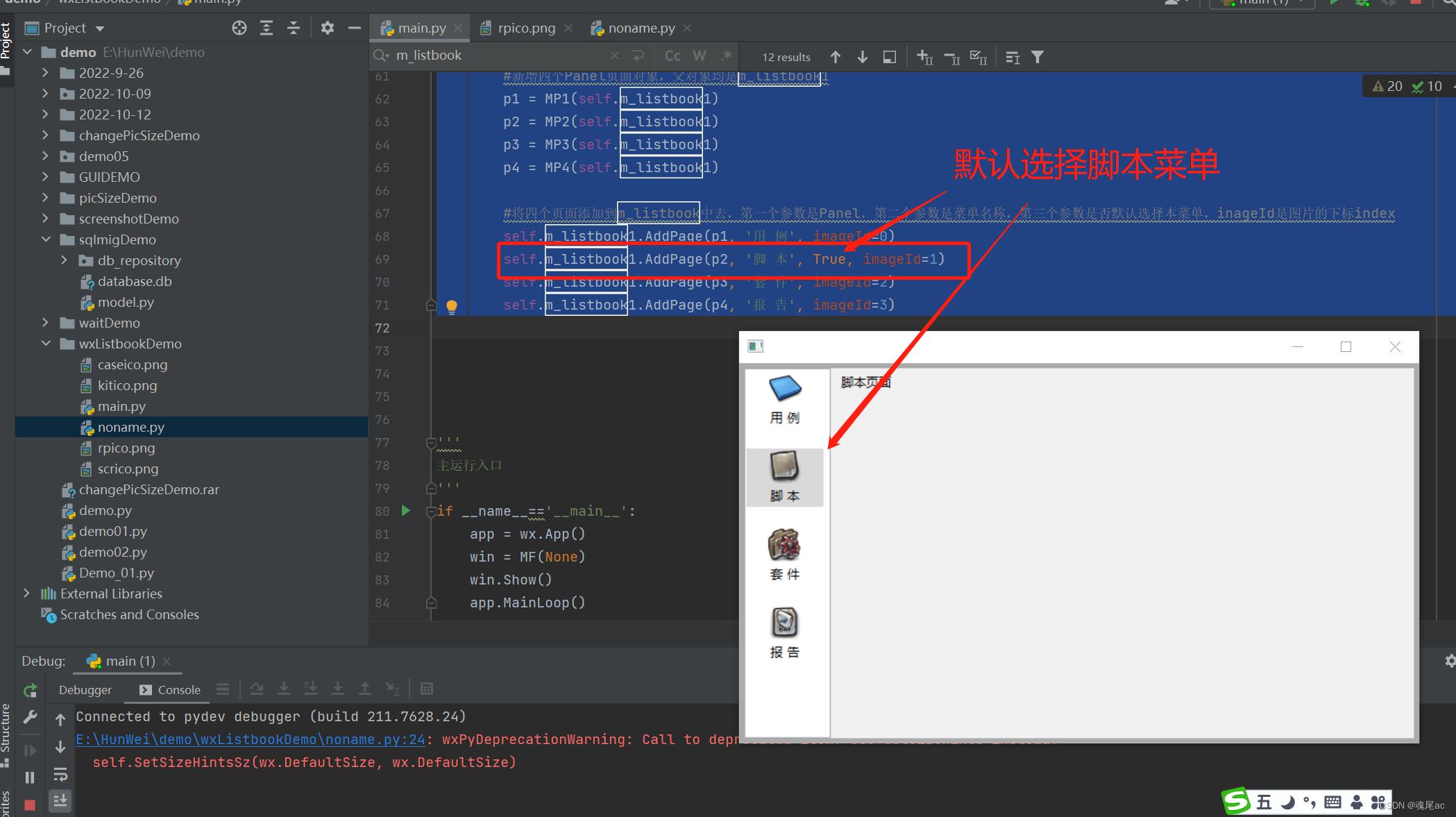This screenshot has height=817, width=1456.
Task: Open Sogou input method icon in taskbar
Action: click(x=1236, y=800)
